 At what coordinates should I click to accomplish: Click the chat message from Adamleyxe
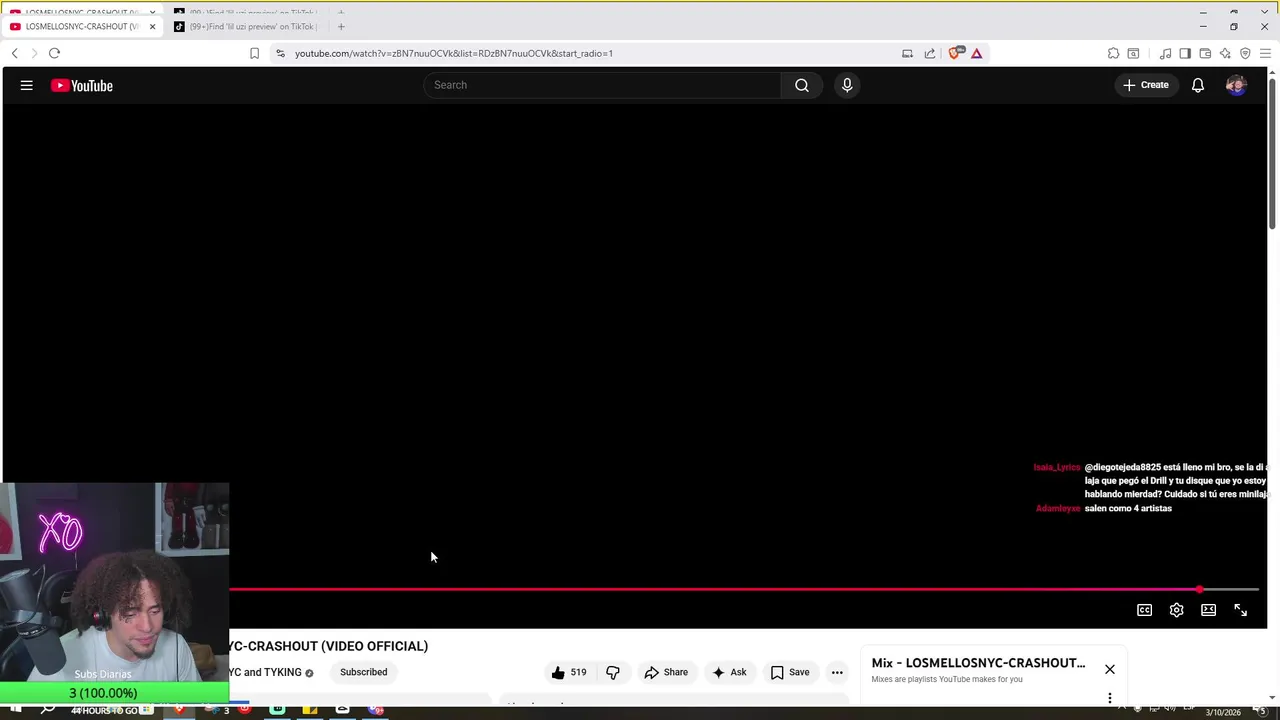click(1128, 509)
